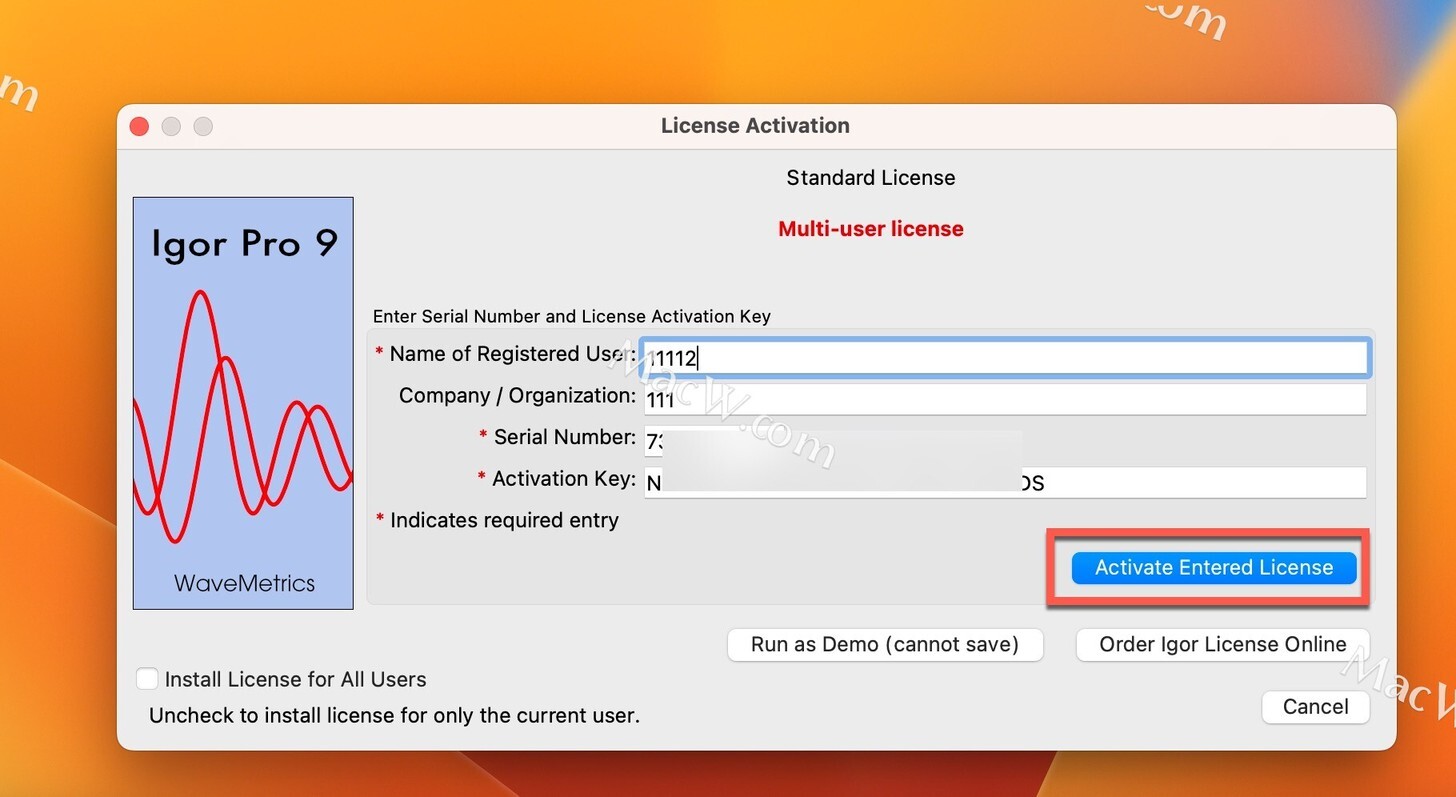Click the Activation Key label
This screenshot has height=797, width=1456.
(557, 479)
